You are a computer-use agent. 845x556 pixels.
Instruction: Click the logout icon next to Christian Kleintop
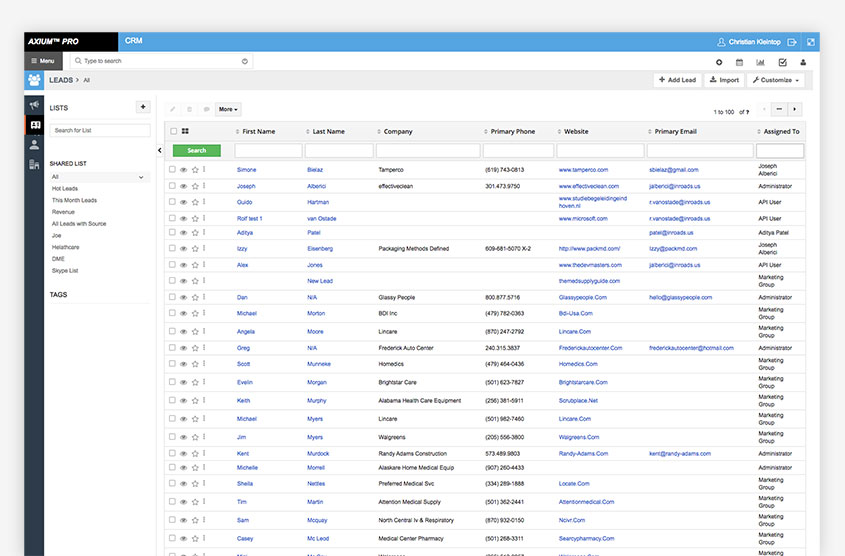(x=792, y=42)
